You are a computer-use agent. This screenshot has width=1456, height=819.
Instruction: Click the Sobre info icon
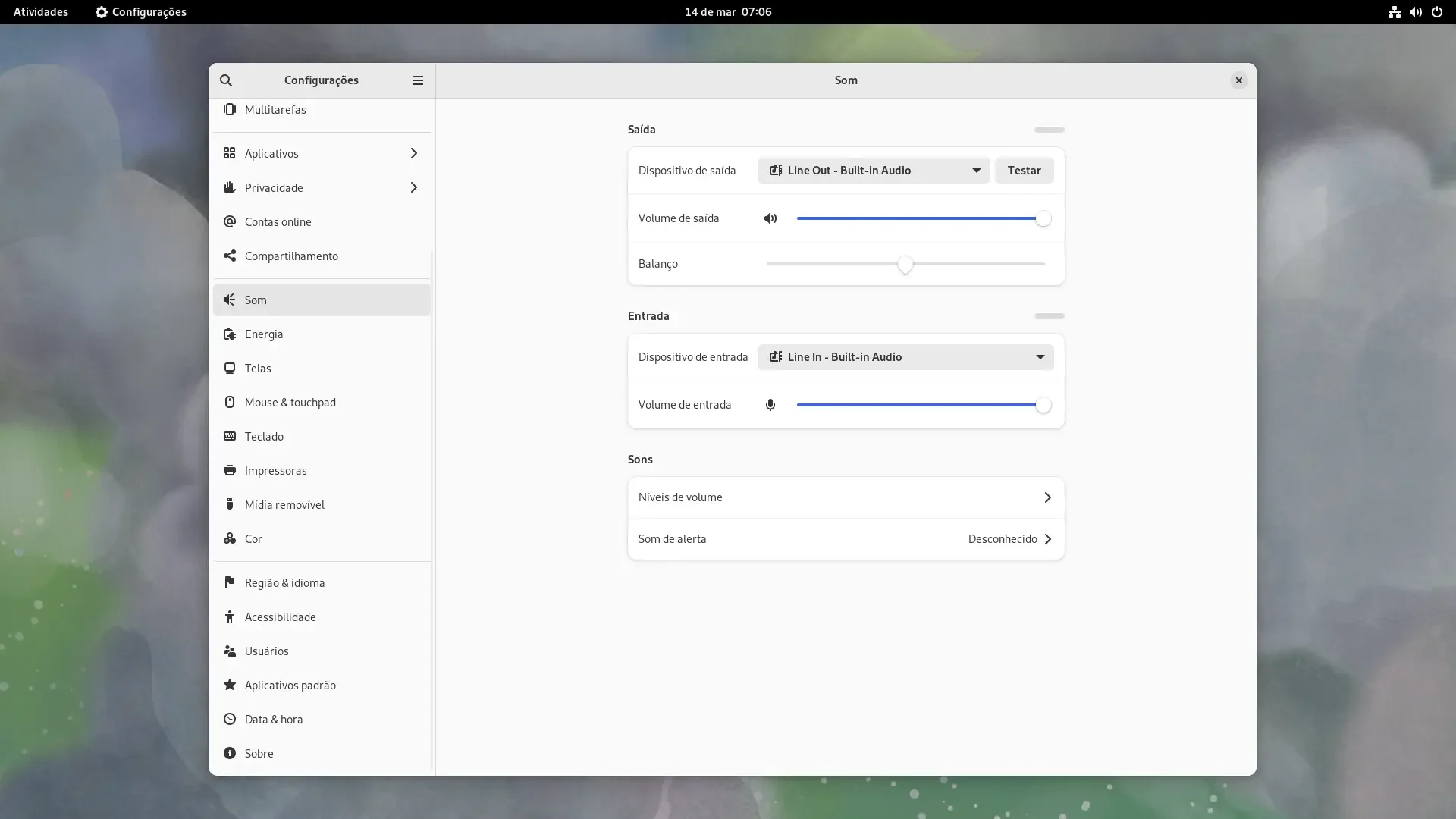pos(230,753)
